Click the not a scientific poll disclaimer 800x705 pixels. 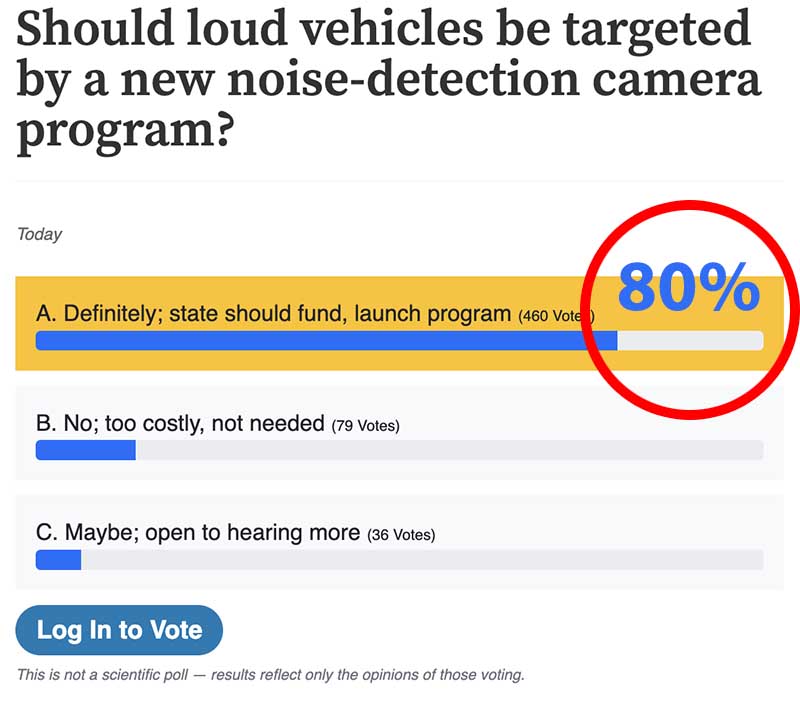(270, 675)
